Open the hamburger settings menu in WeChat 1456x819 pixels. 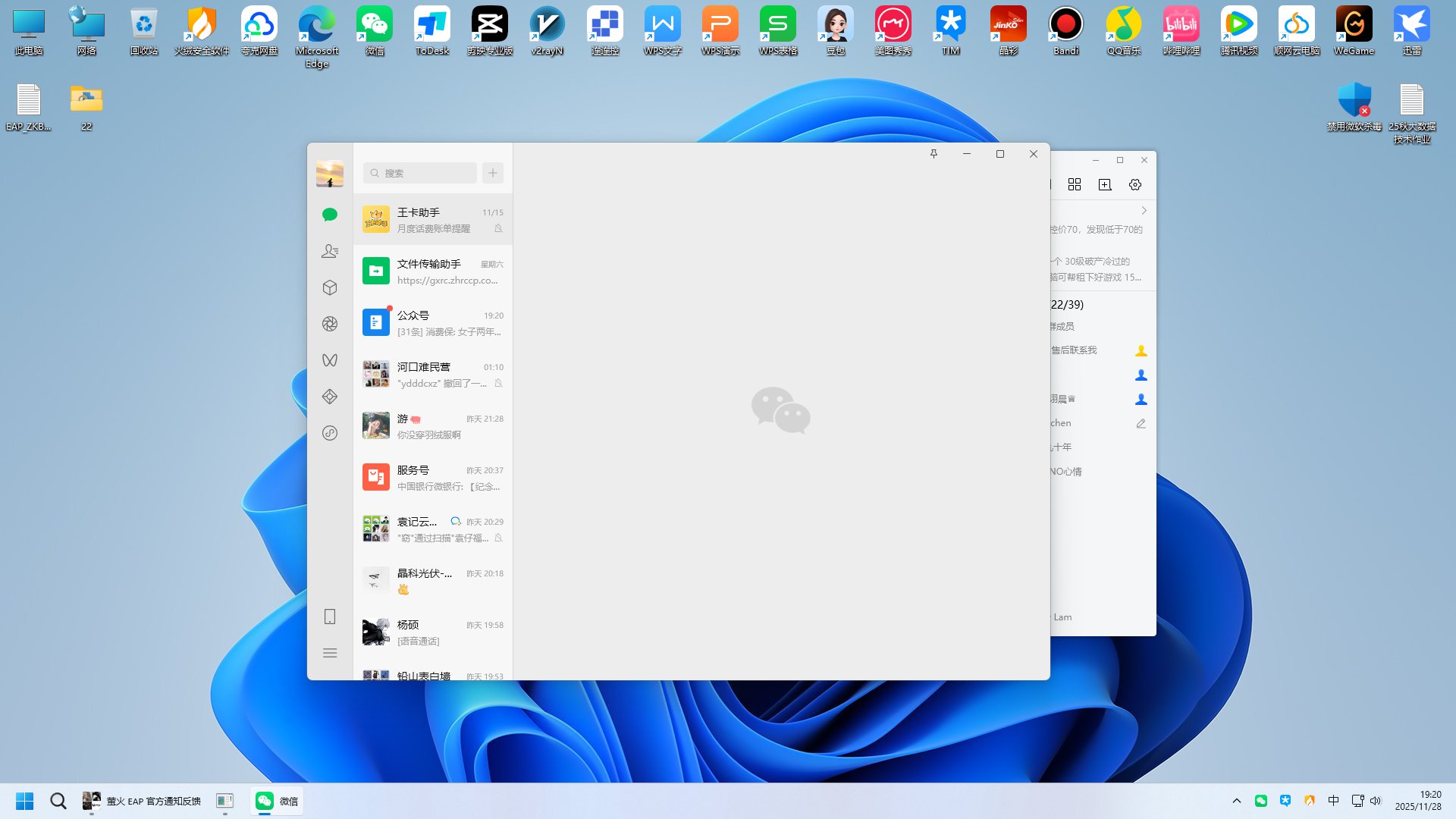pyautogui.click(x=329, y=653)
